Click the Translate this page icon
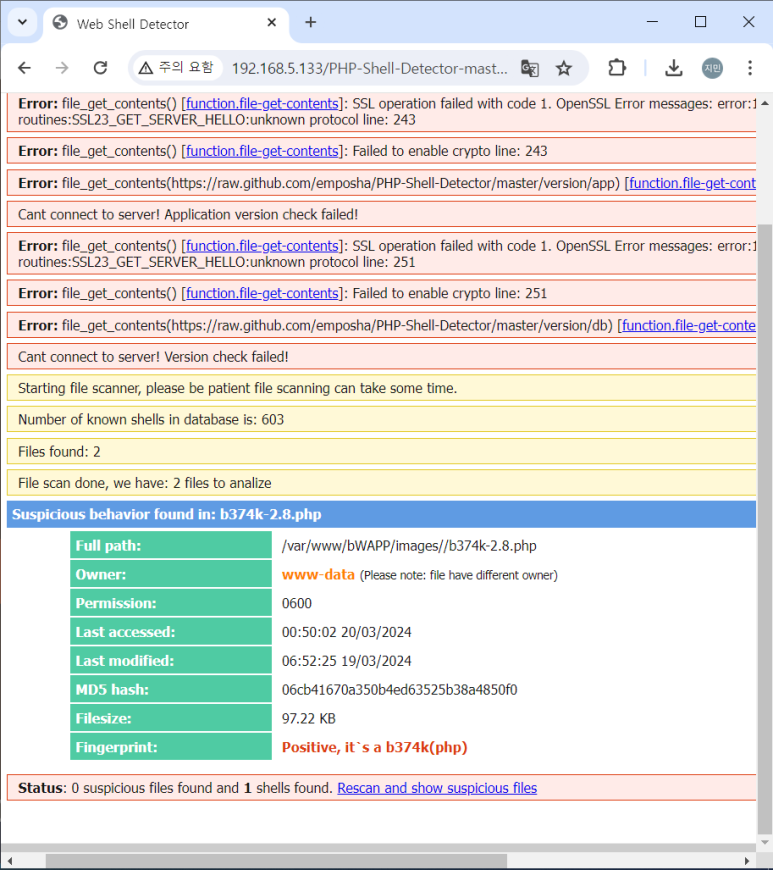This screenshot has height=870, width=773. click(529, 68)
